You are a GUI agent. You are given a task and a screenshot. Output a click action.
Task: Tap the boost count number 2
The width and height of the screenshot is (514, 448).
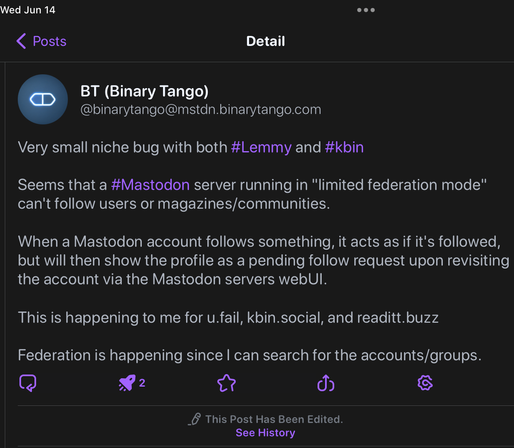click(142, 383)
